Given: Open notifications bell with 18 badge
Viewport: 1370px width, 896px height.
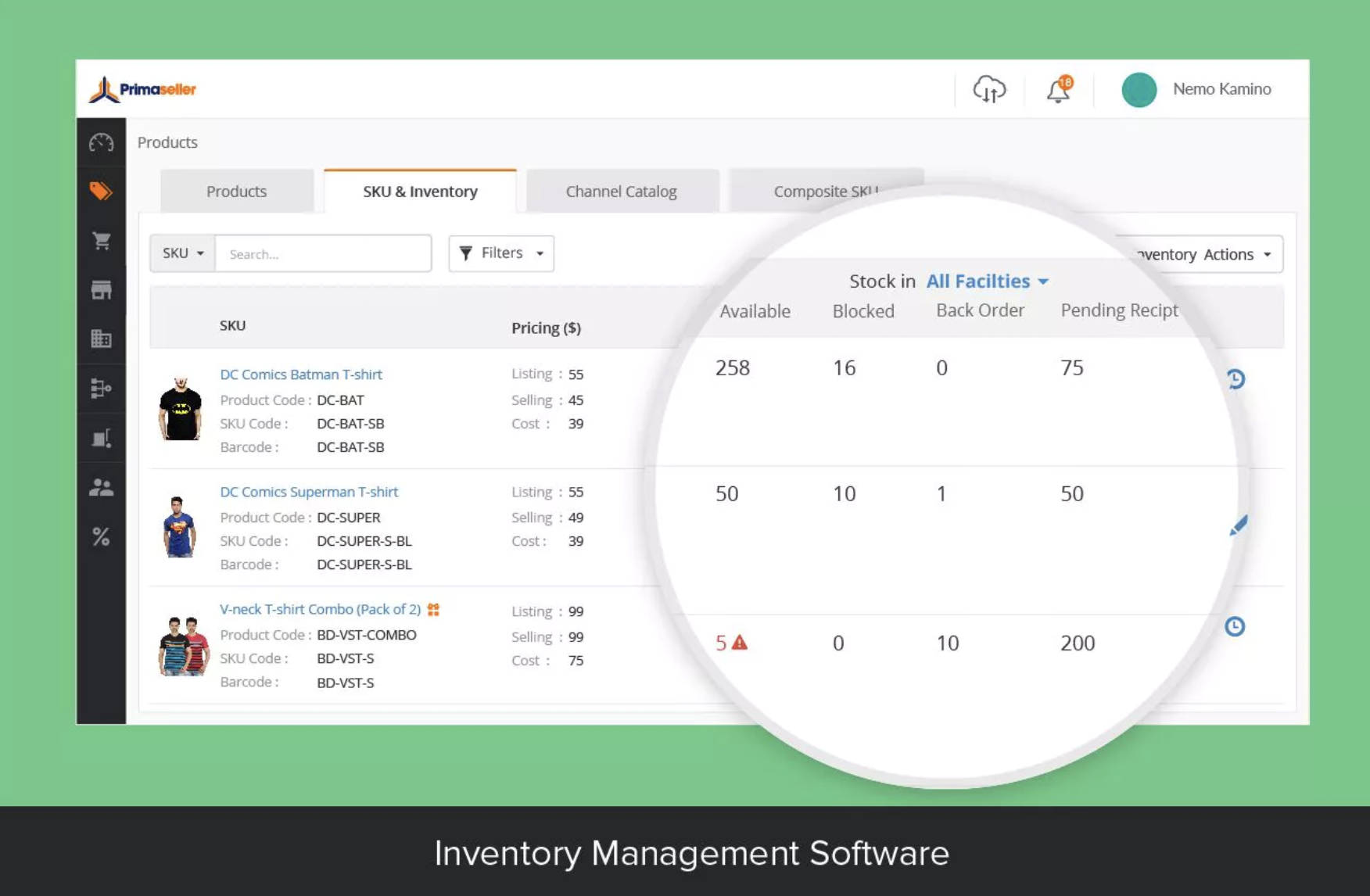Looking at the screenshot, I should click(x=1059, y=89).
